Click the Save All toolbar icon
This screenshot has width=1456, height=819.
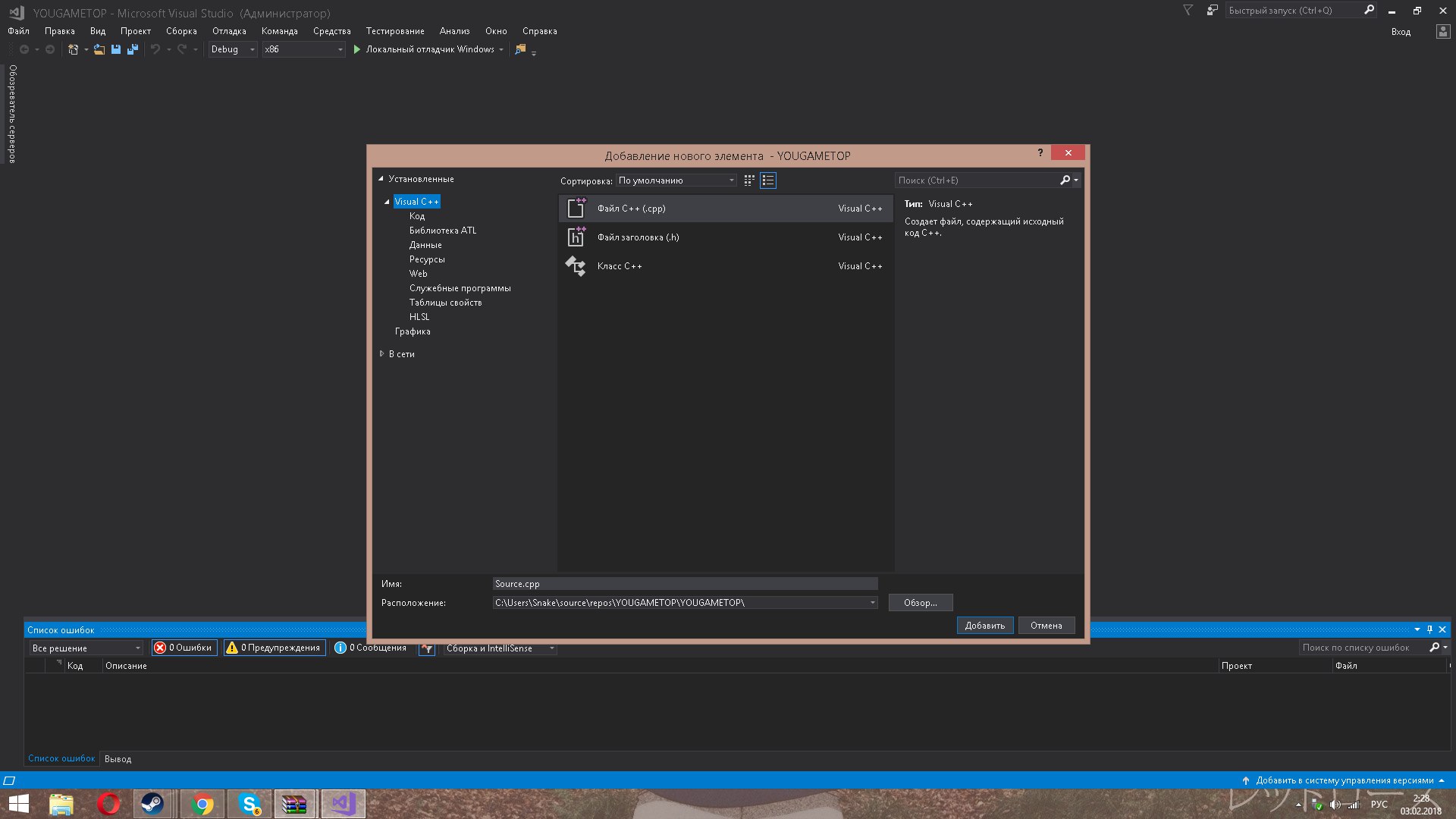coord(133,49)
